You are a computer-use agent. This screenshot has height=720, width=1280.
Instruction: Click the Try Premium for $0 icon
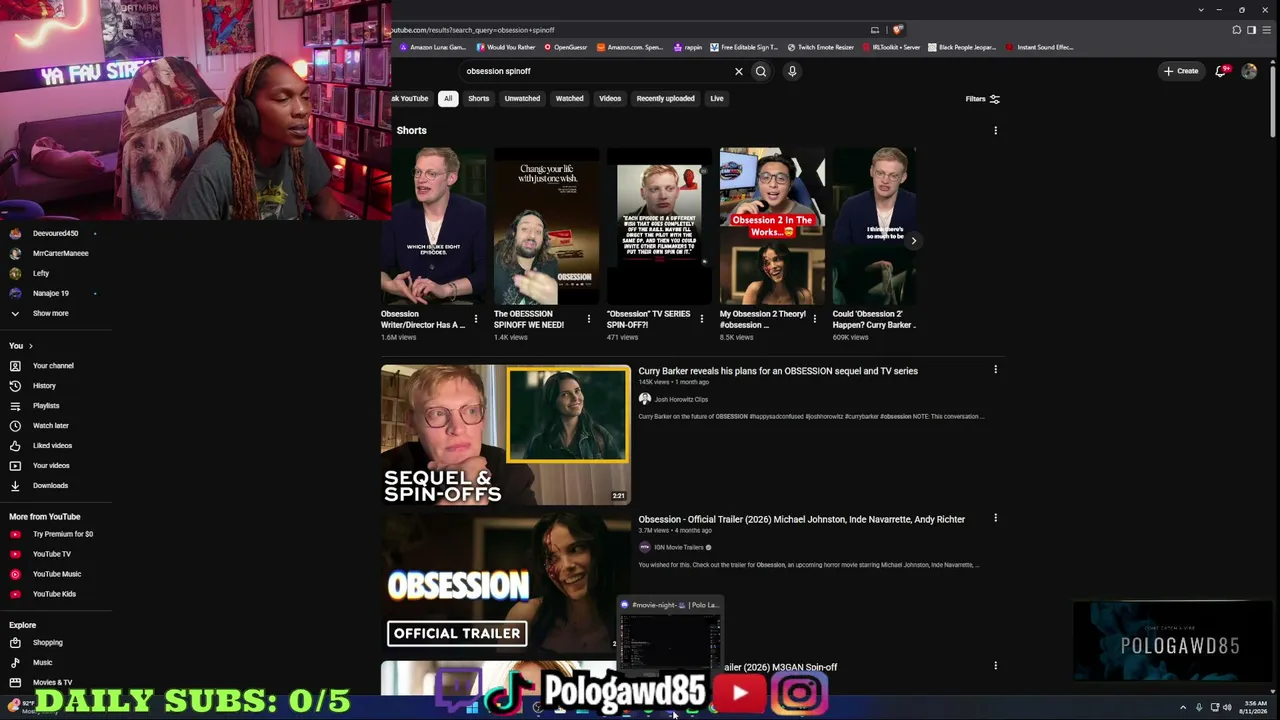[x=15, y=534]
